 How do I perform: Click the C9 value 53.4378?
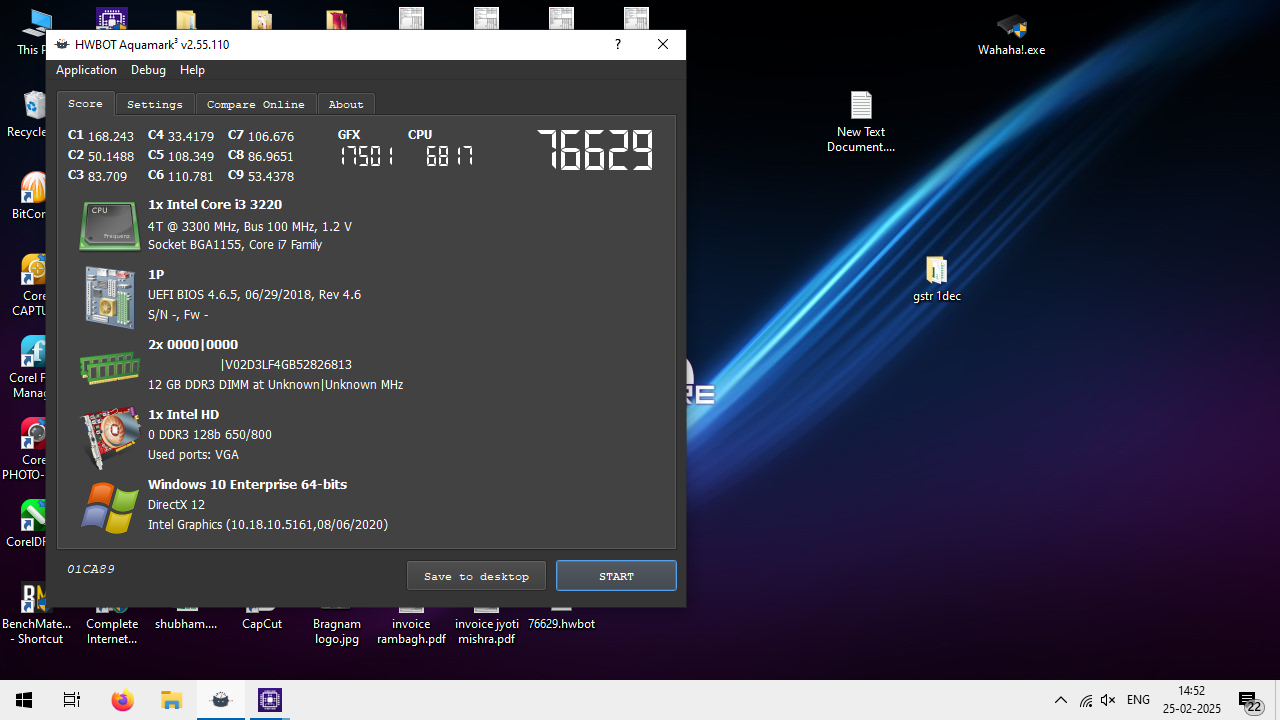(x=271, y=176)
